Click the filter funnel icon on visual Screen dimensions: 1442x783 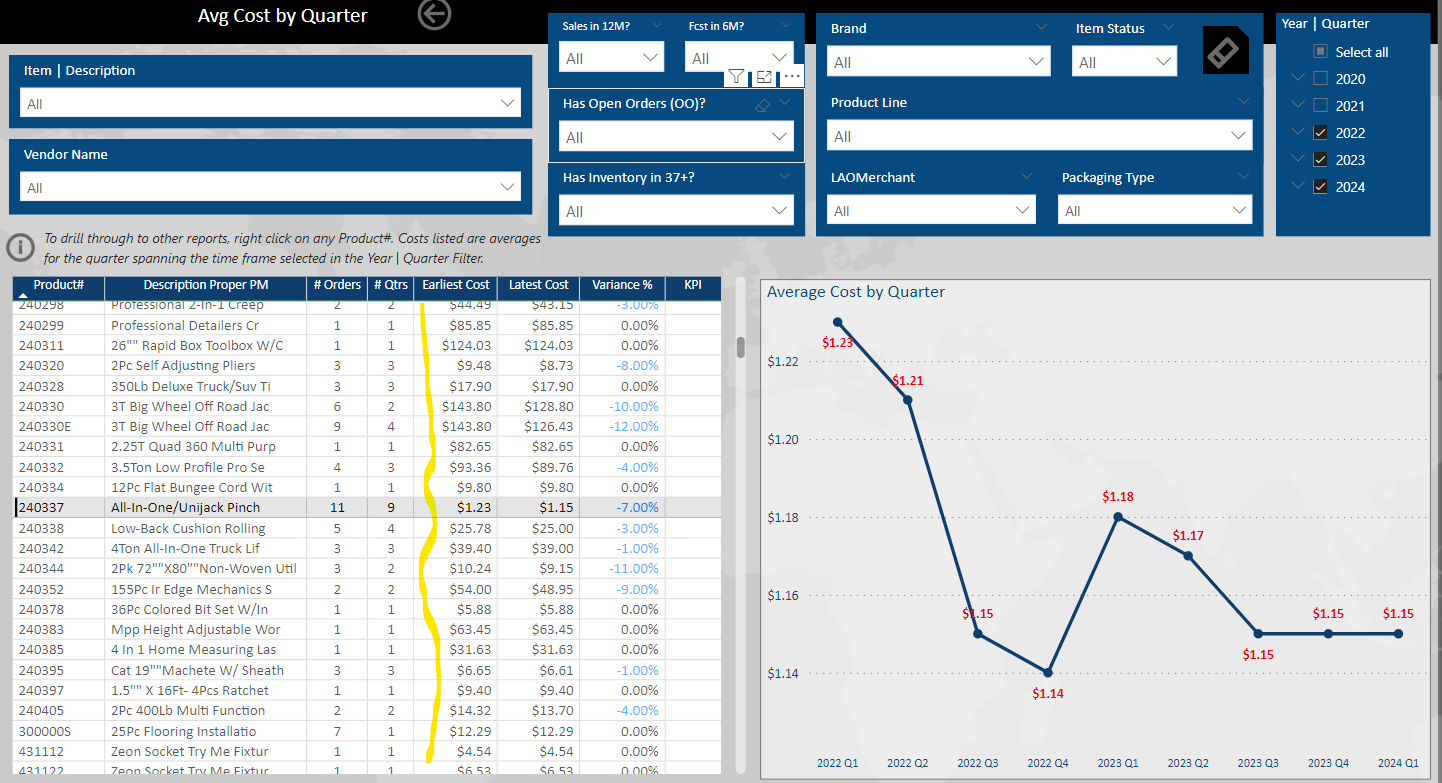pos(736,76)
